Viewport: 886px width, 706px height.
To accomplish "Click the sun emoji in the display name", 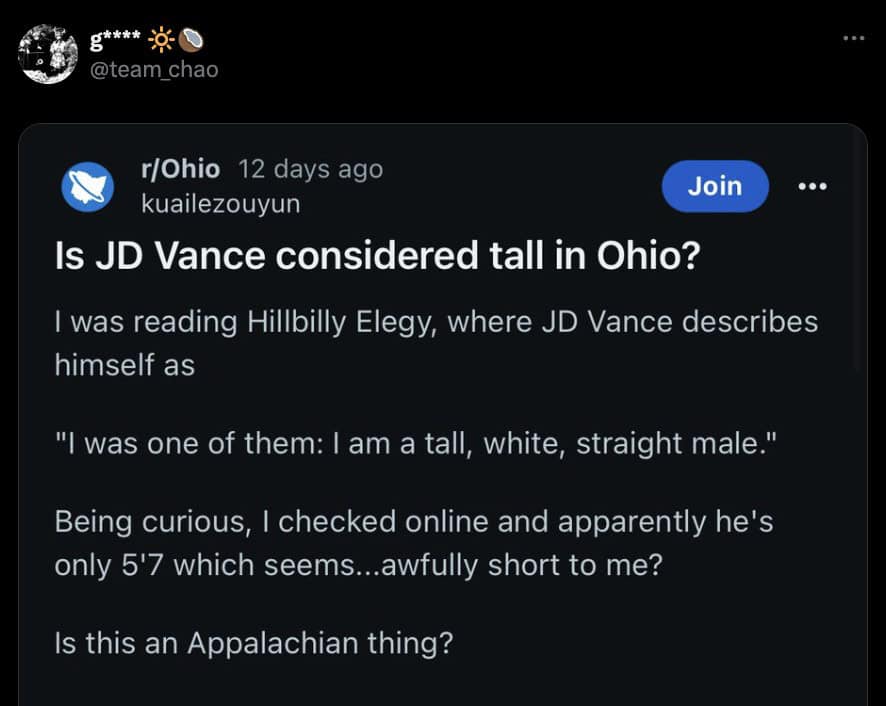I will (159, 39).
